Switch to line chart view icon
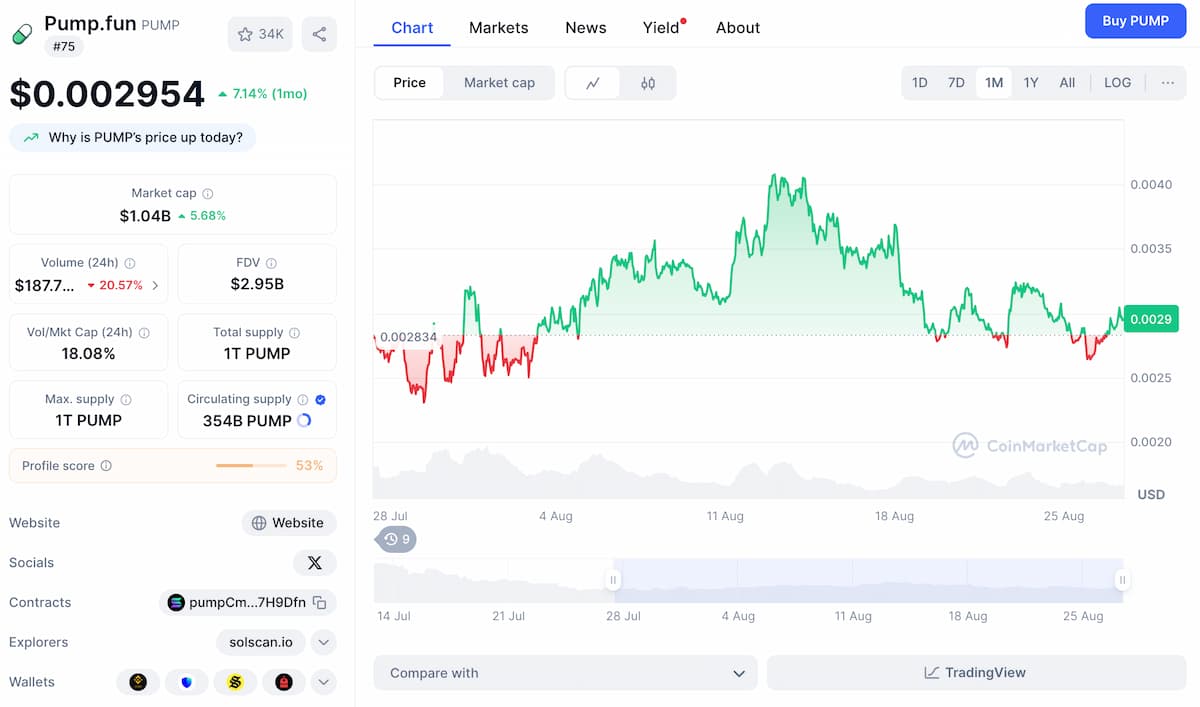This screenshot has width=1200, height=707. tap(593, 83)
